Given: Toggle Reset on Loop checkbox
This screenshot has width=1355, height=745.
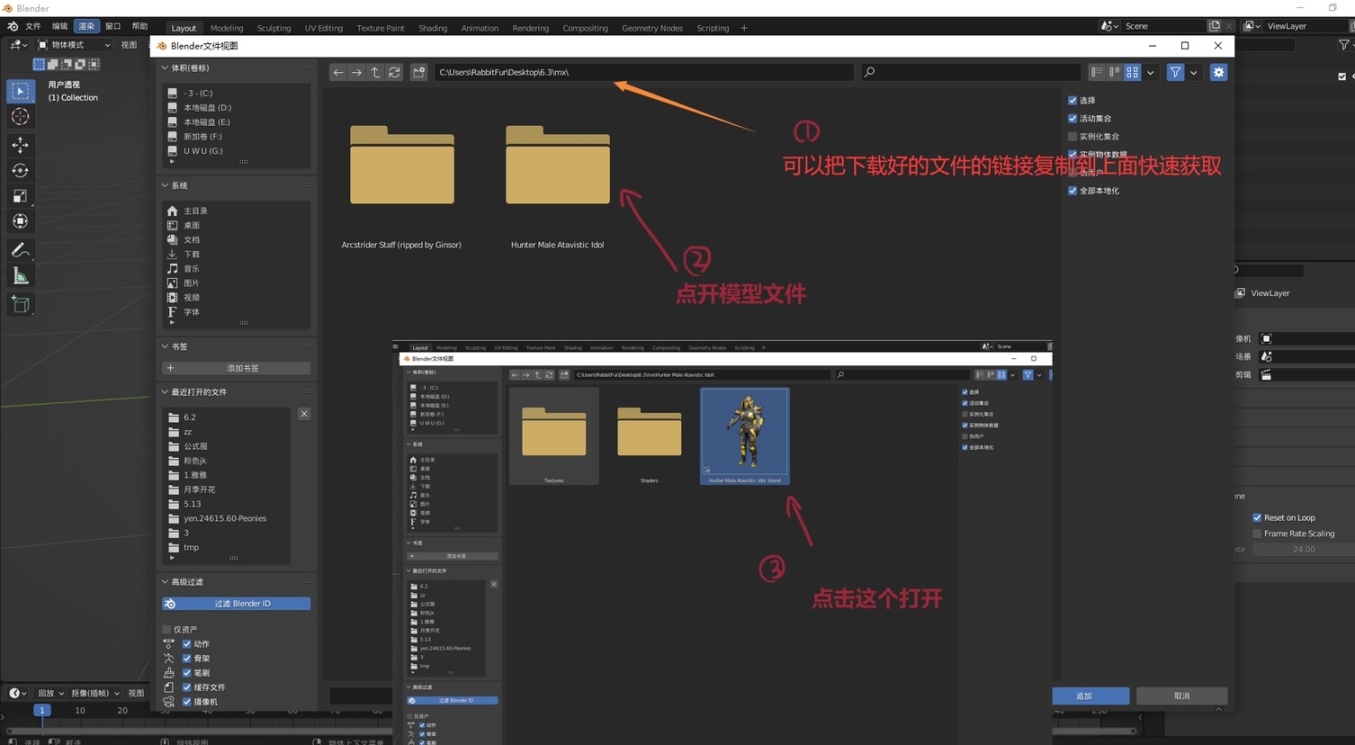Looking at the screenshot, I should click(1257, 517).
